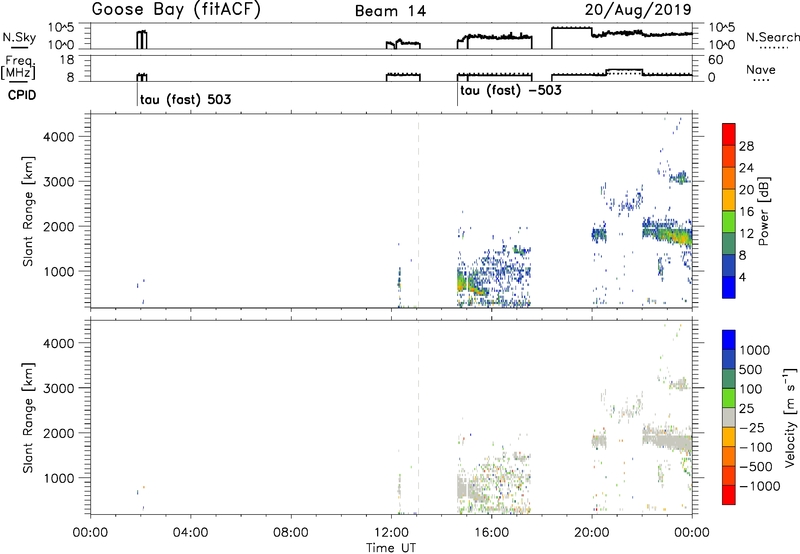Click the strong echo near 15:00 in the power panel
This screenshot has height=554, width=800.
[x=462, y=282]
